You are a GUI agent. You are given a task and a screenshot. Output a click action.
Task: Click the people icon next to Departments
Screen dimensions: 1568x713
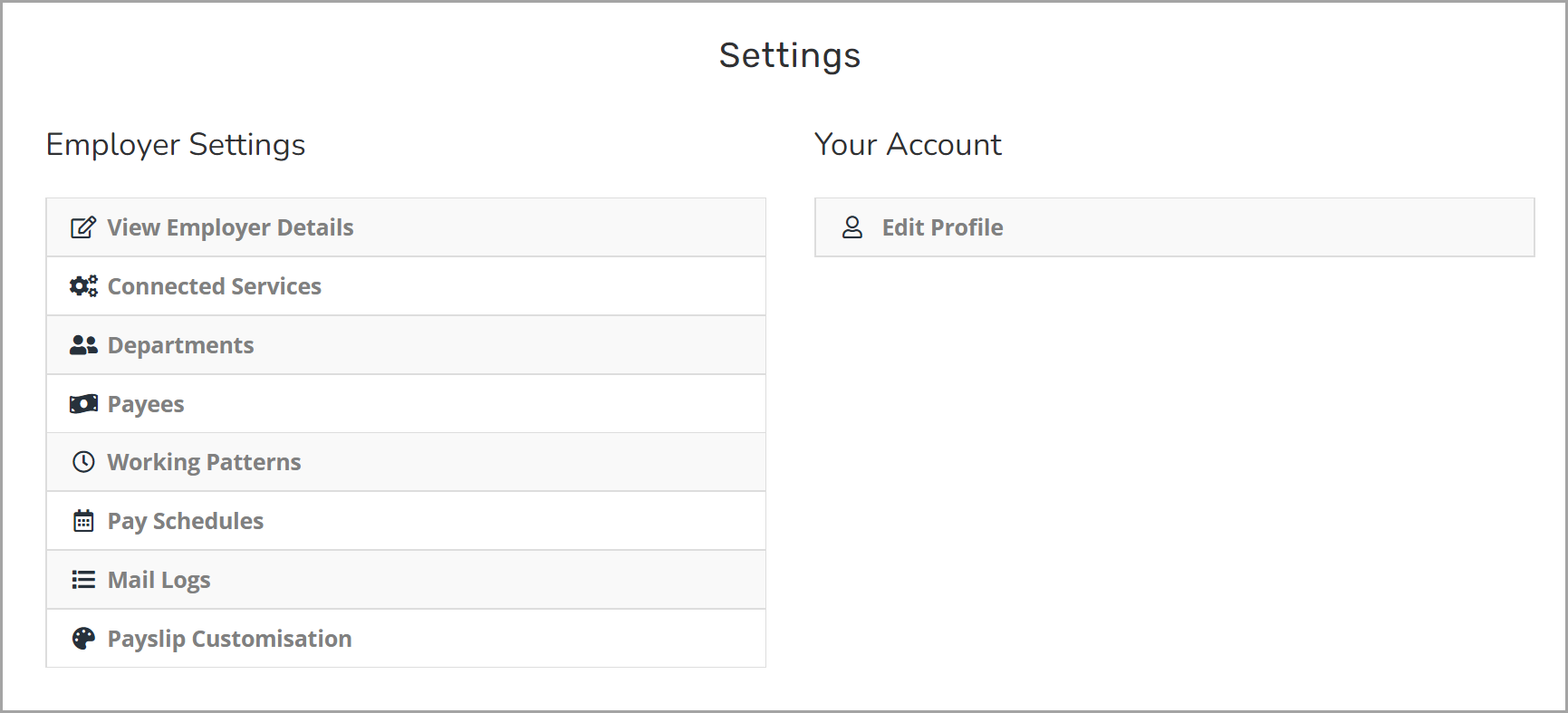pos(82,344)
